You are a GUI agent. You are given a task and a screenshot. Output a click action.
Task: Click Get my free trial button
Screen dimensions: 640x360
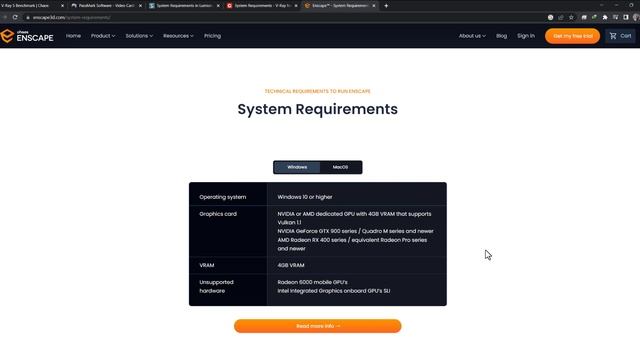click(573, 36)
